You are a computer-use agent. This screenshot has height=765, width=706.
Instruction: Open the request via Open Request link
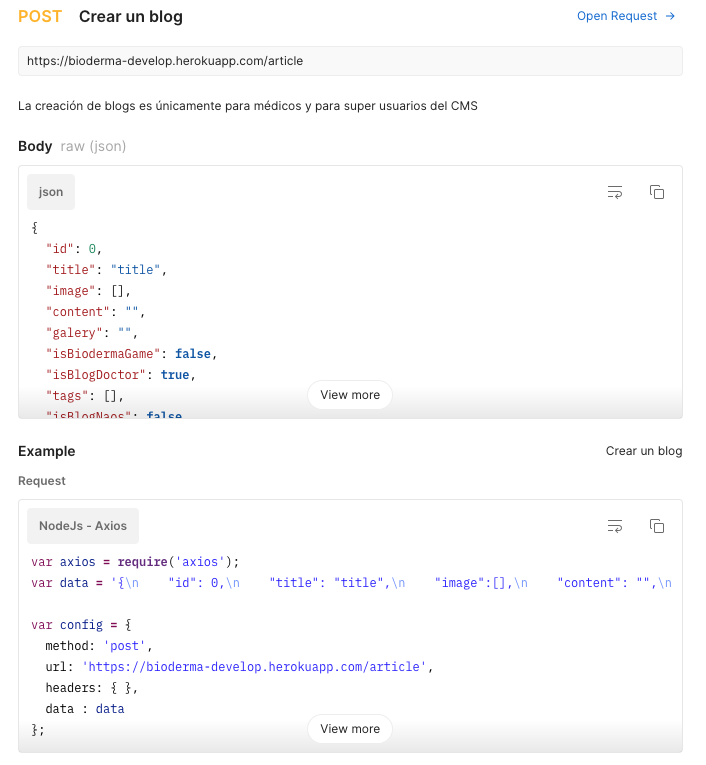[x=625, y=16]
